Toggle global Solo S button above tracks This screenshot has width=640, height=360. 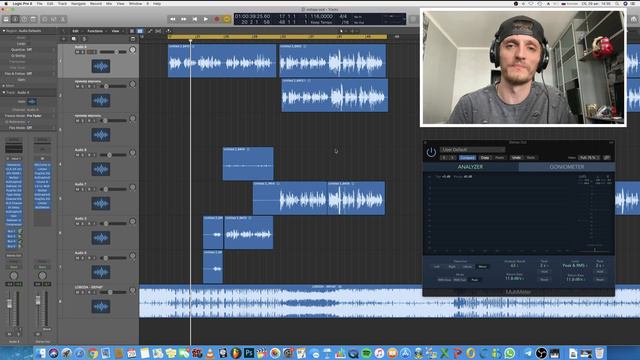pos(84,39)
